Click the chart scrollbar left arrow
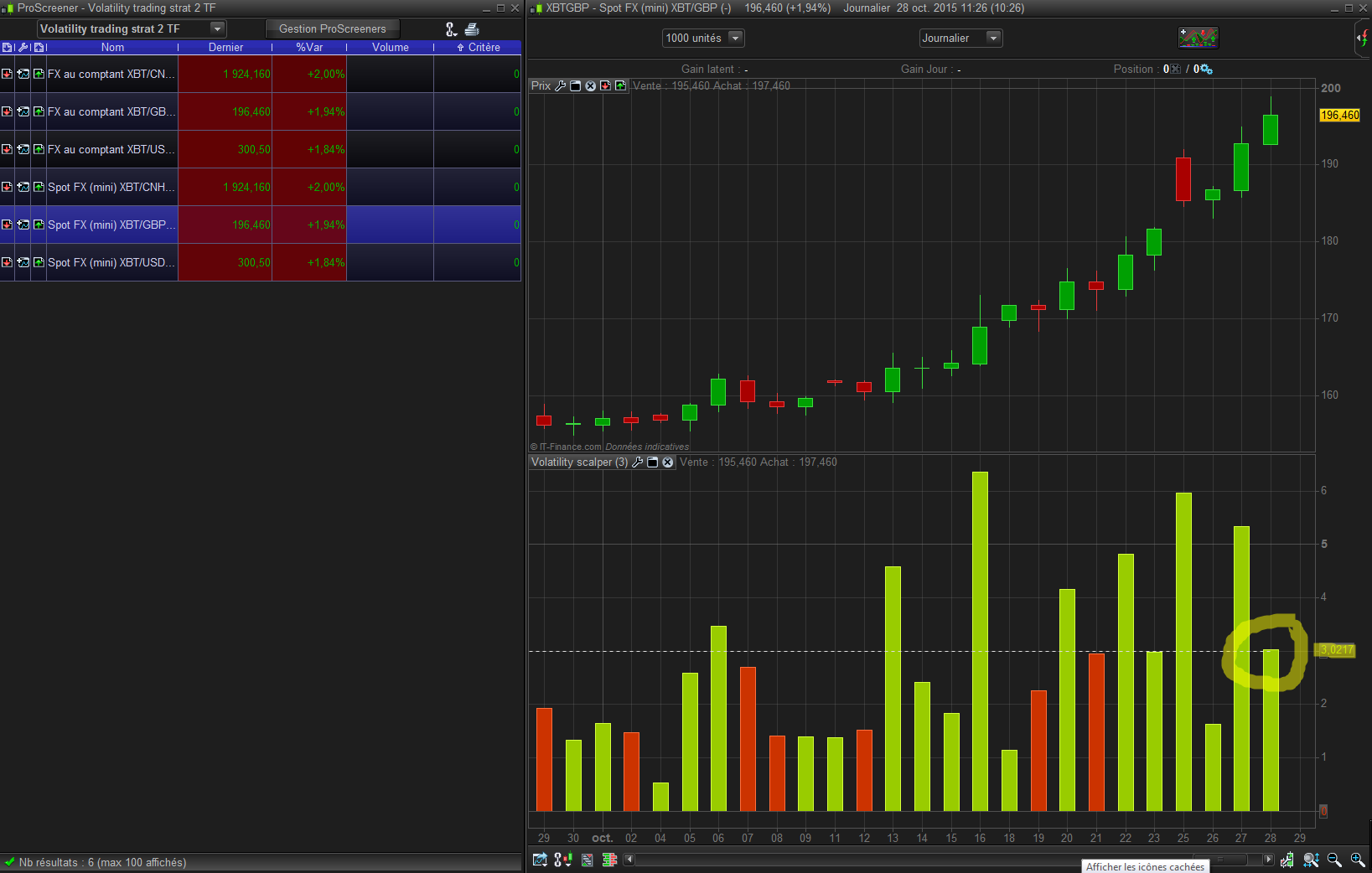This screenshot has width=1372, height=873. [x=629, y=860]
